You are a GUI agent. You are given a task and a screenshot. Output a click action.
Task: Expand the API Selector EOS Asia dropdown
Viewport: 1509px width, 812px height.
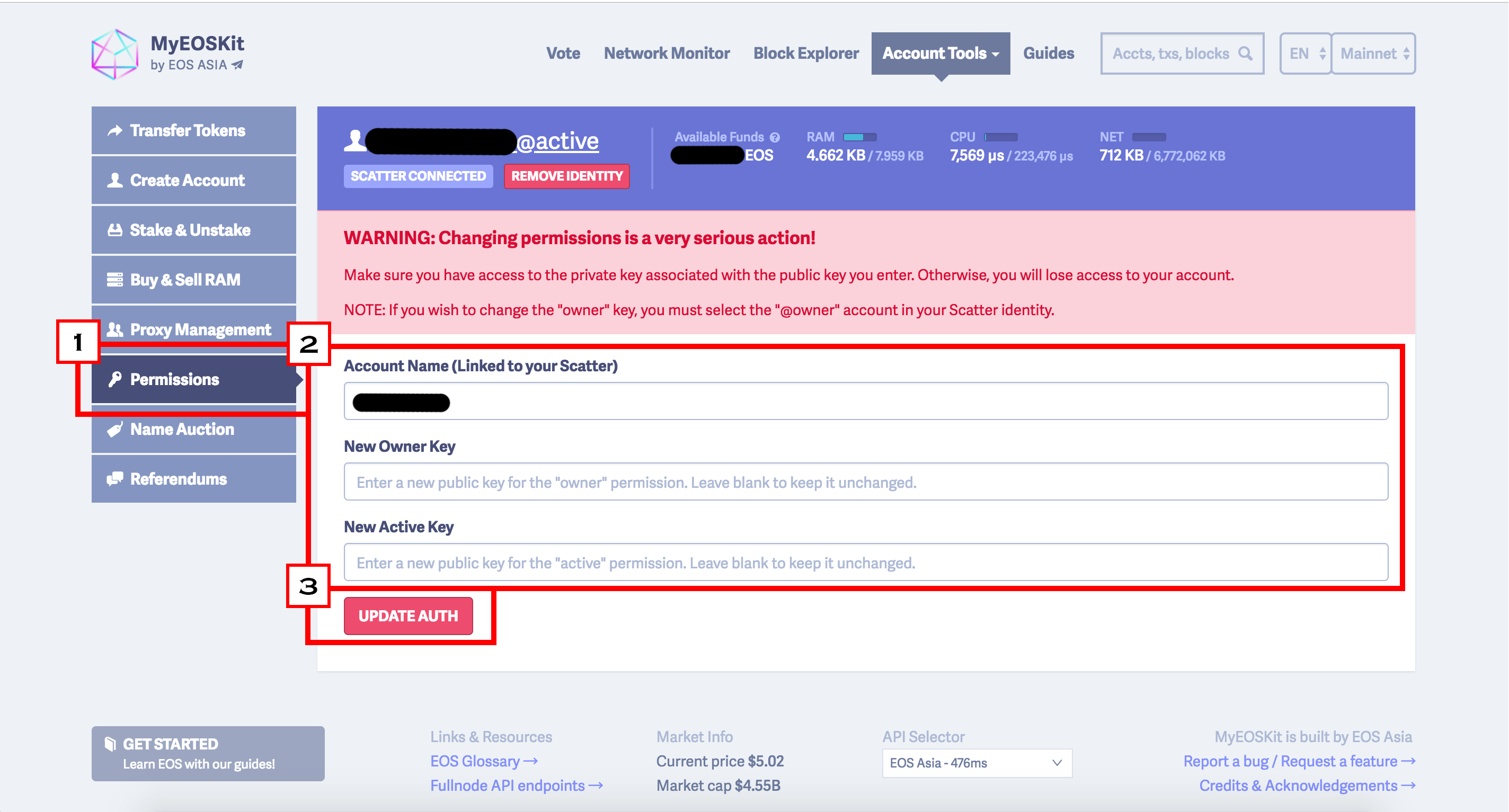[x=977, y=763]
